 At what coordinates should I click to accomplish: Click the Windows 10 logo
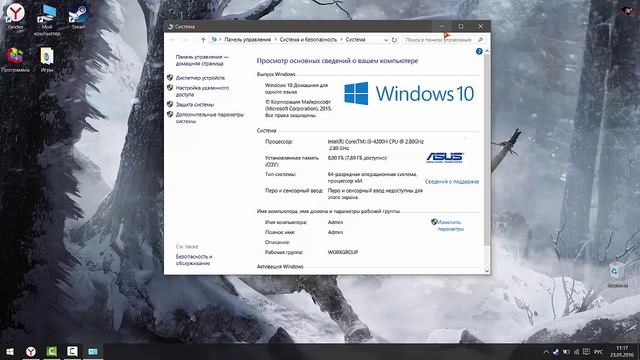(409, 93)
